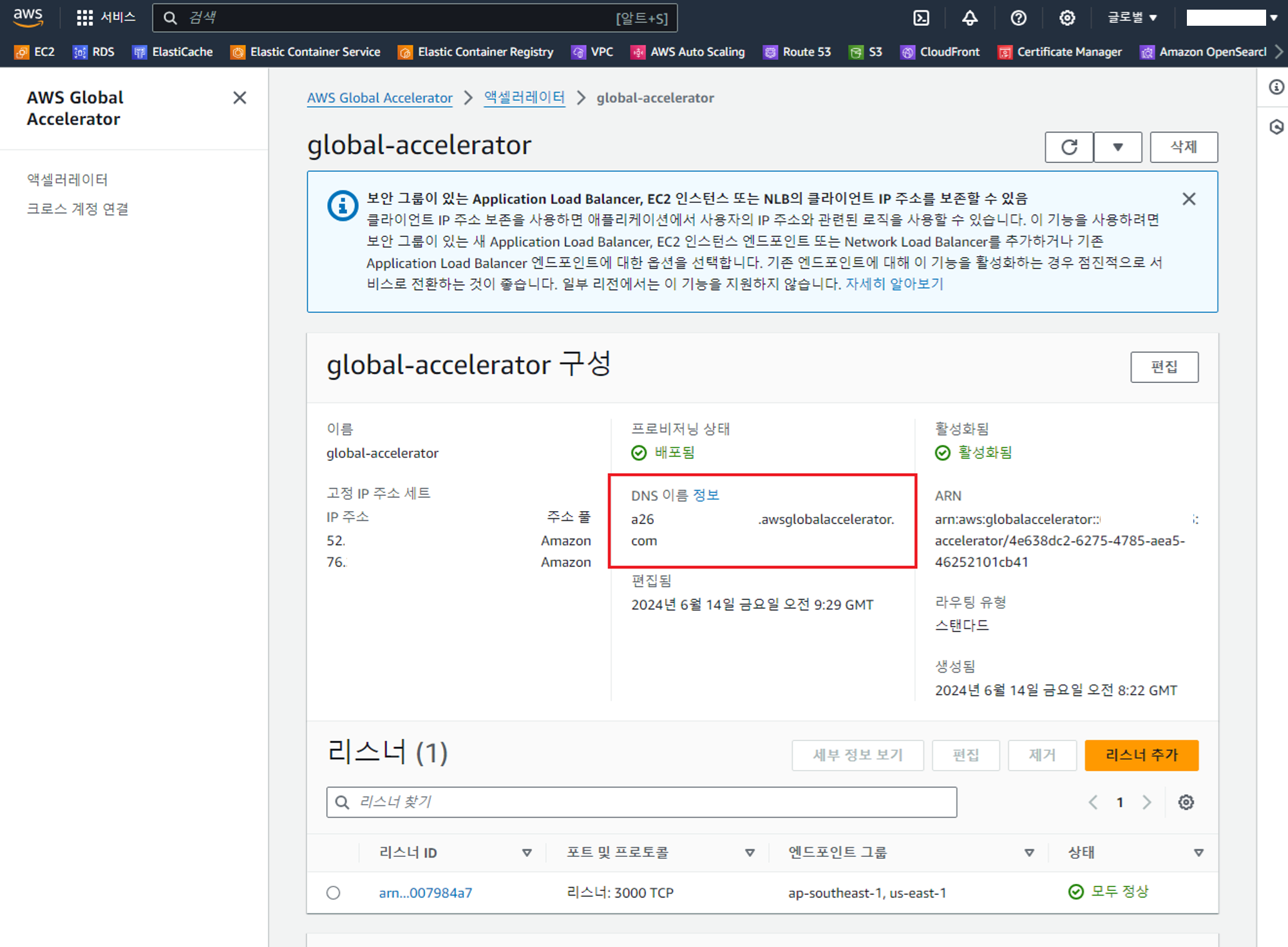Open the help question mark icon
The image size is (1288, 947).
(x=1018, y=18)
